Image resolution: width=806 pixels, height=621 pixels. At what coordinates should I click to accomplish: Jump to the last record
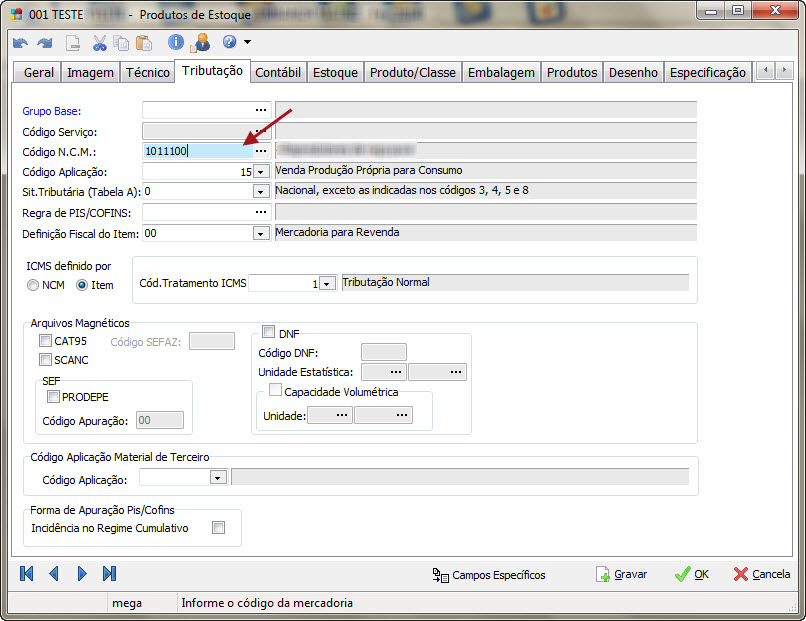(109, 574)
